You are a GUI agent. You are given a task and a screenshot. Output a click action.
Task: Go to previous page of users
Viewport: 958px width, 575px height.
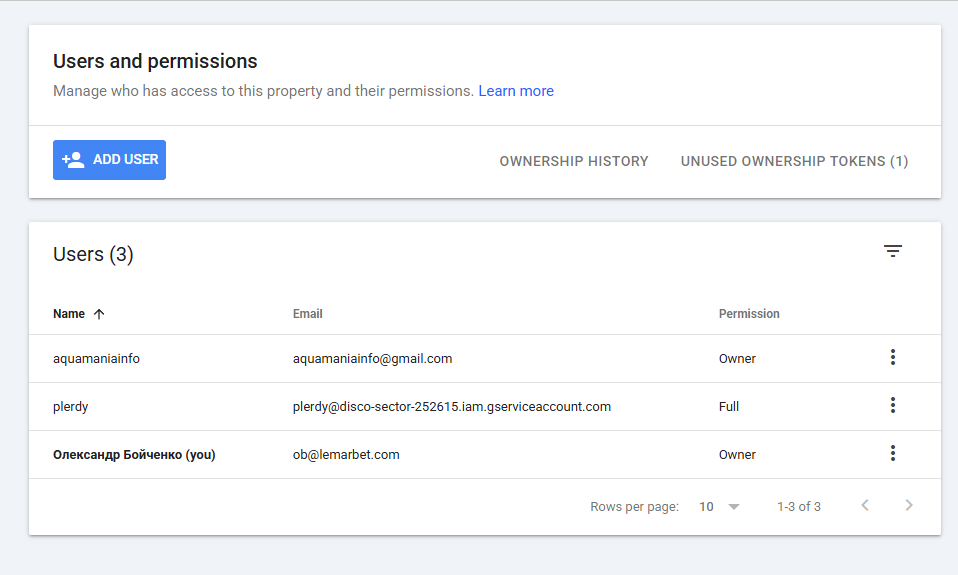tap(865, 505)
